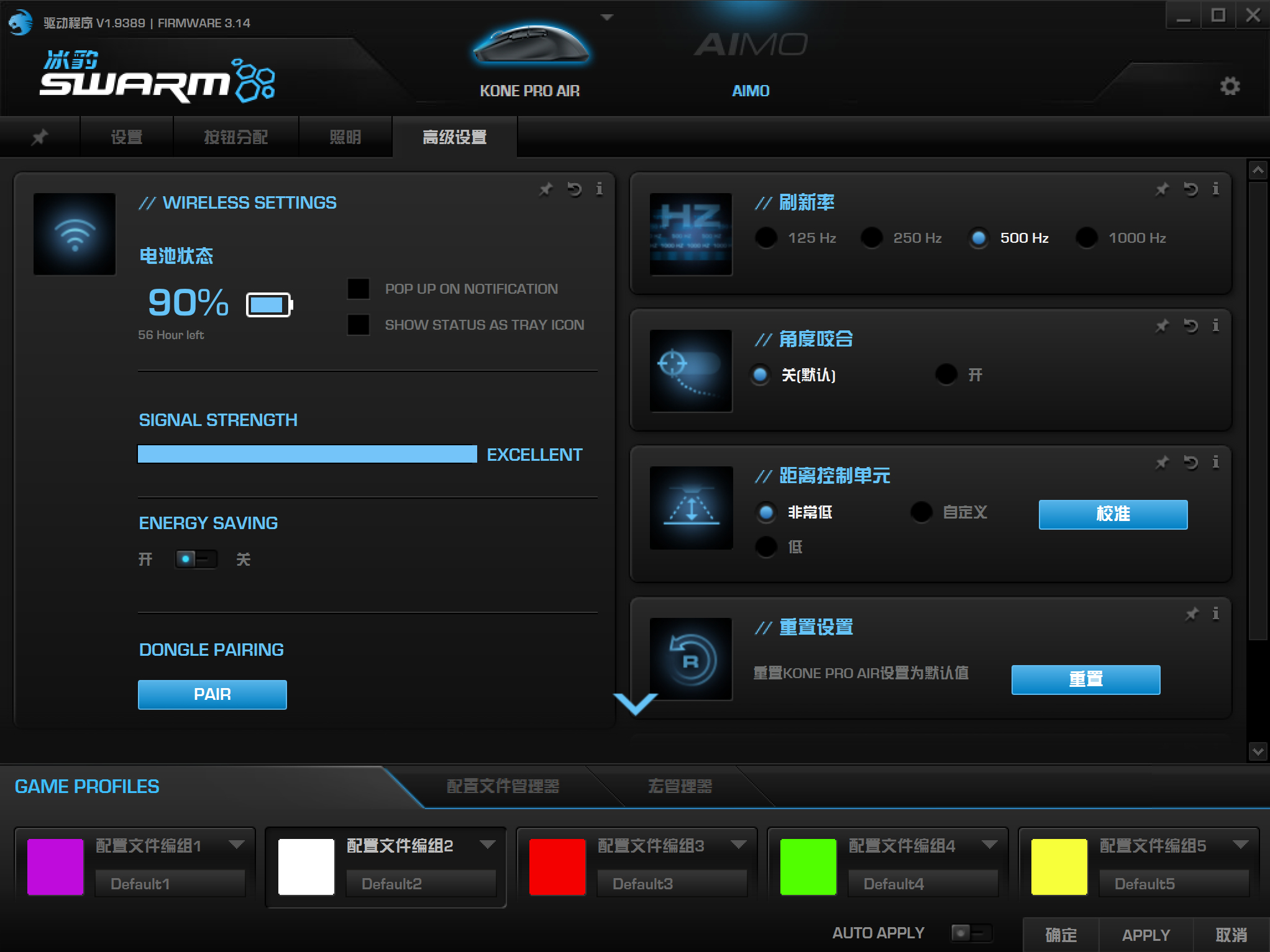The image size is (1270, 952).
Task: Expand 配置文件编组5 dropdown
Action: (1241, 845)
